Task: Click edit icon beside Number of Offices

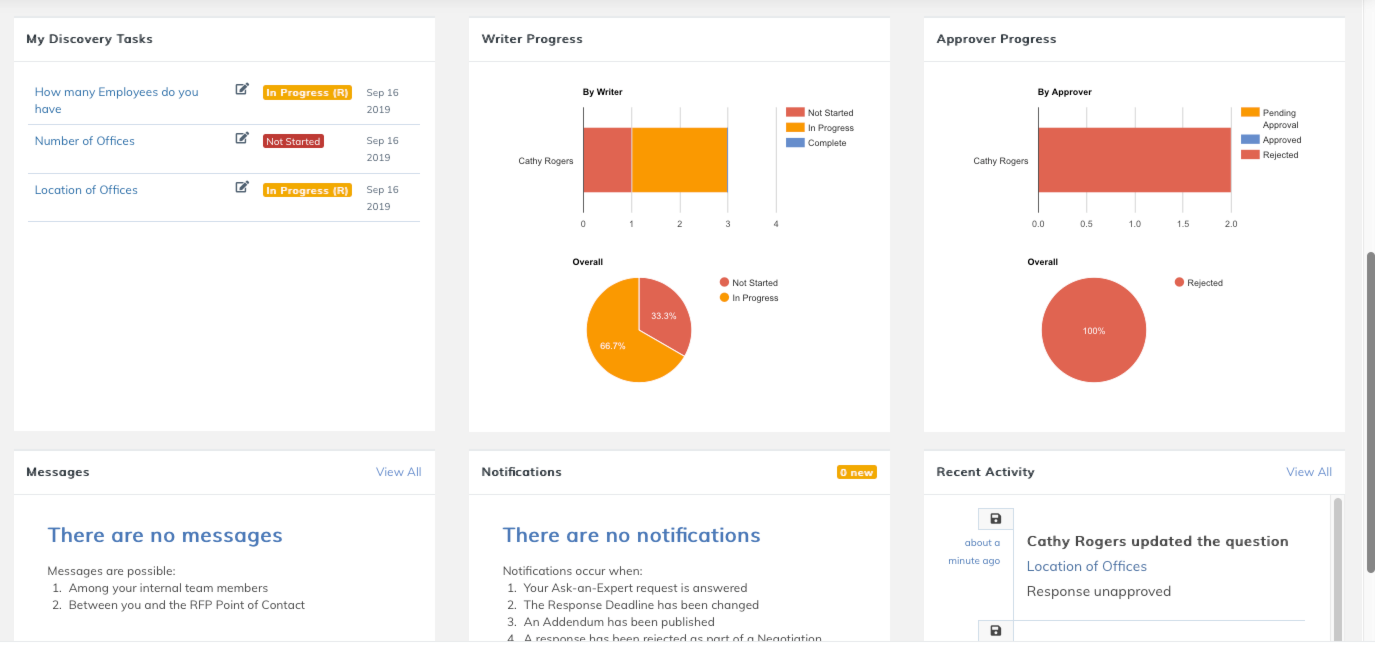Action: (242, 138)
